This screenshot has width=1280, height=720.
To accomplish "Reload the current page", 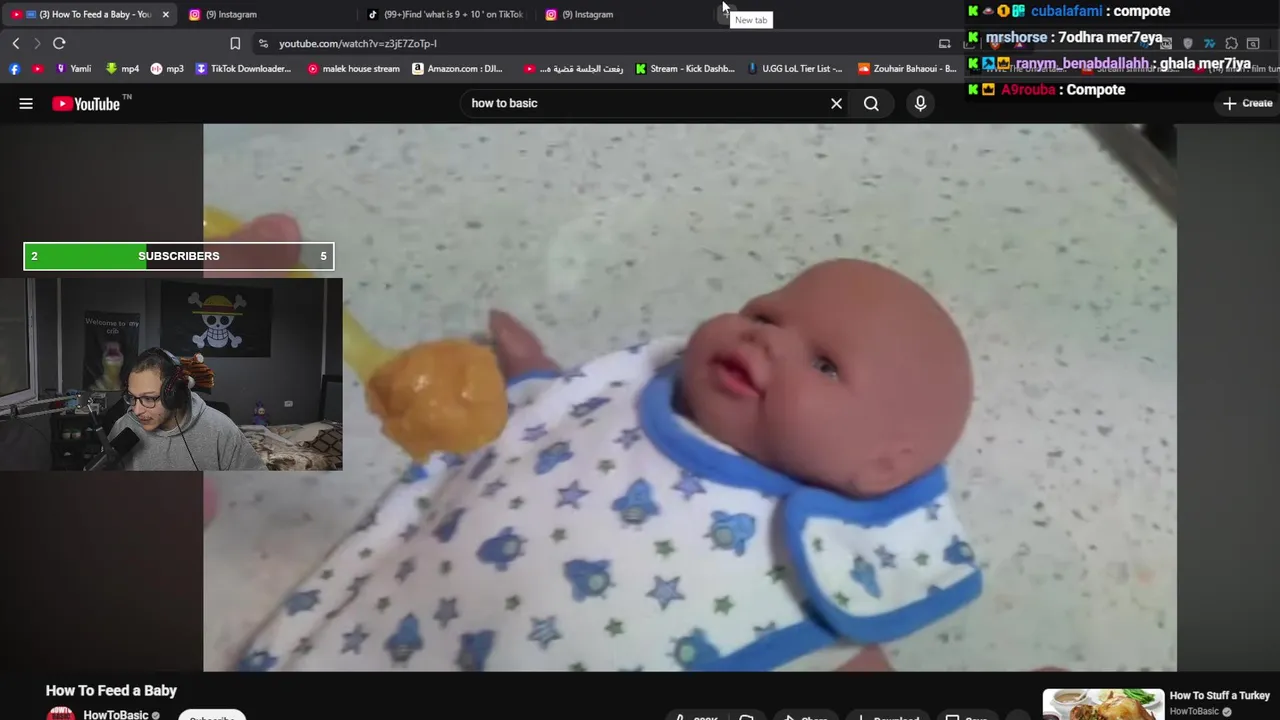I will pos(59,43).
